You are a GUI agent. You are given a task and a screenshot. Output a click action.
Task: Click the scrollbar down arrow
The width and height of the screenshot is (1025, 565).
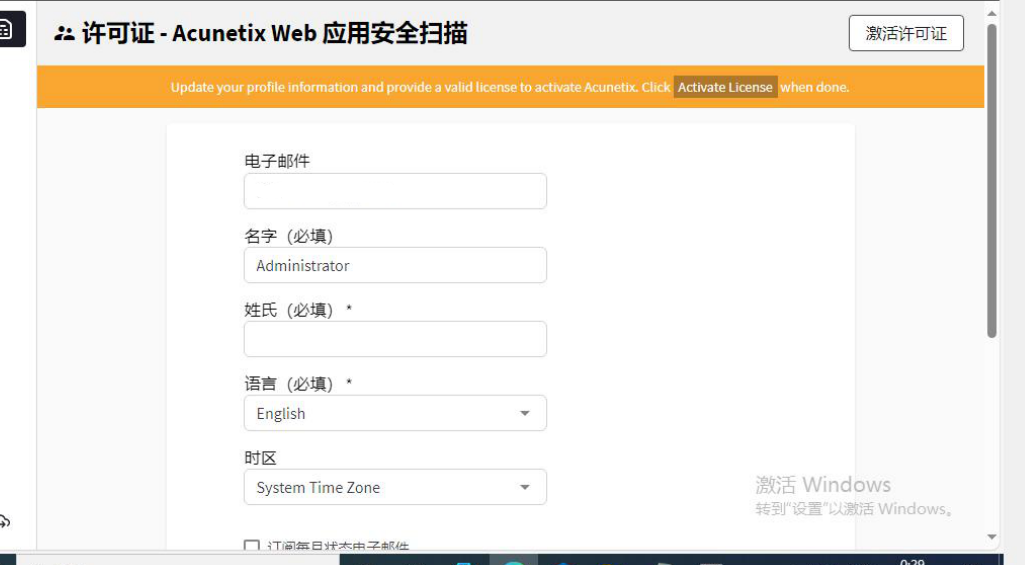pos(992,537)
